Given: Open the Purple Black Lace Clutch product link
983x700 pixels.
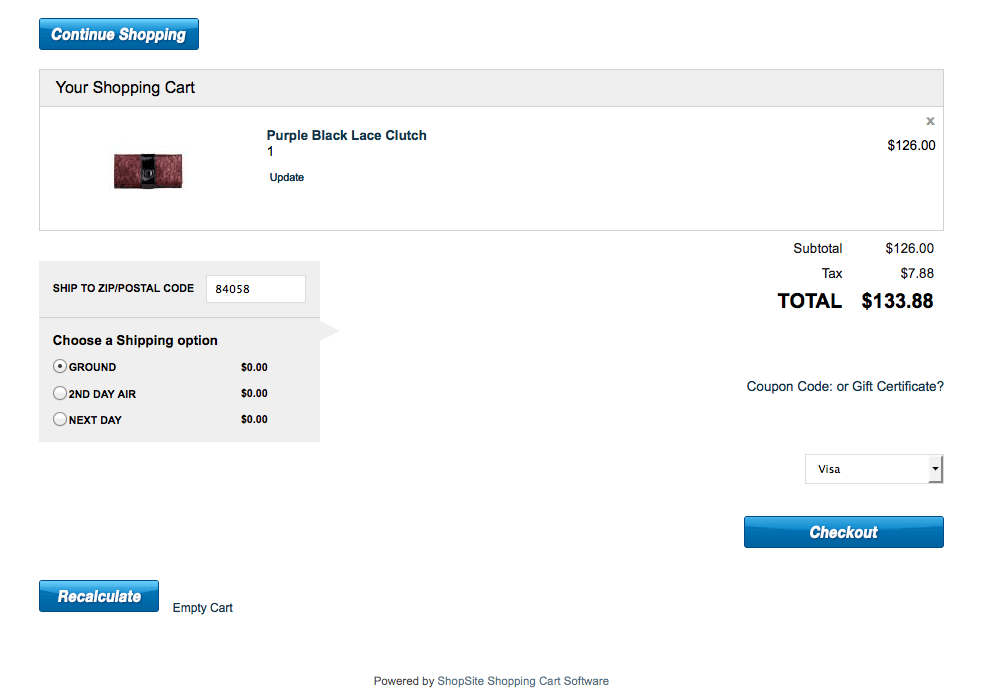Looking at the screenshot, I should (346, 135).
